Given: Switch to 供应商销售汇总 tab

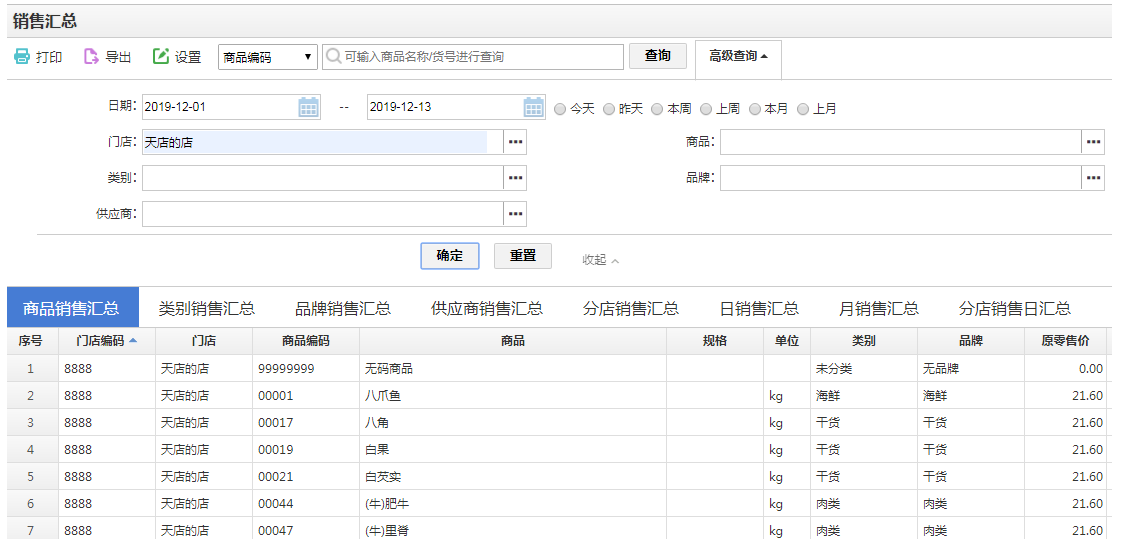Looking at the screenshot, I should pyautogui.click(x=487, y=309).
